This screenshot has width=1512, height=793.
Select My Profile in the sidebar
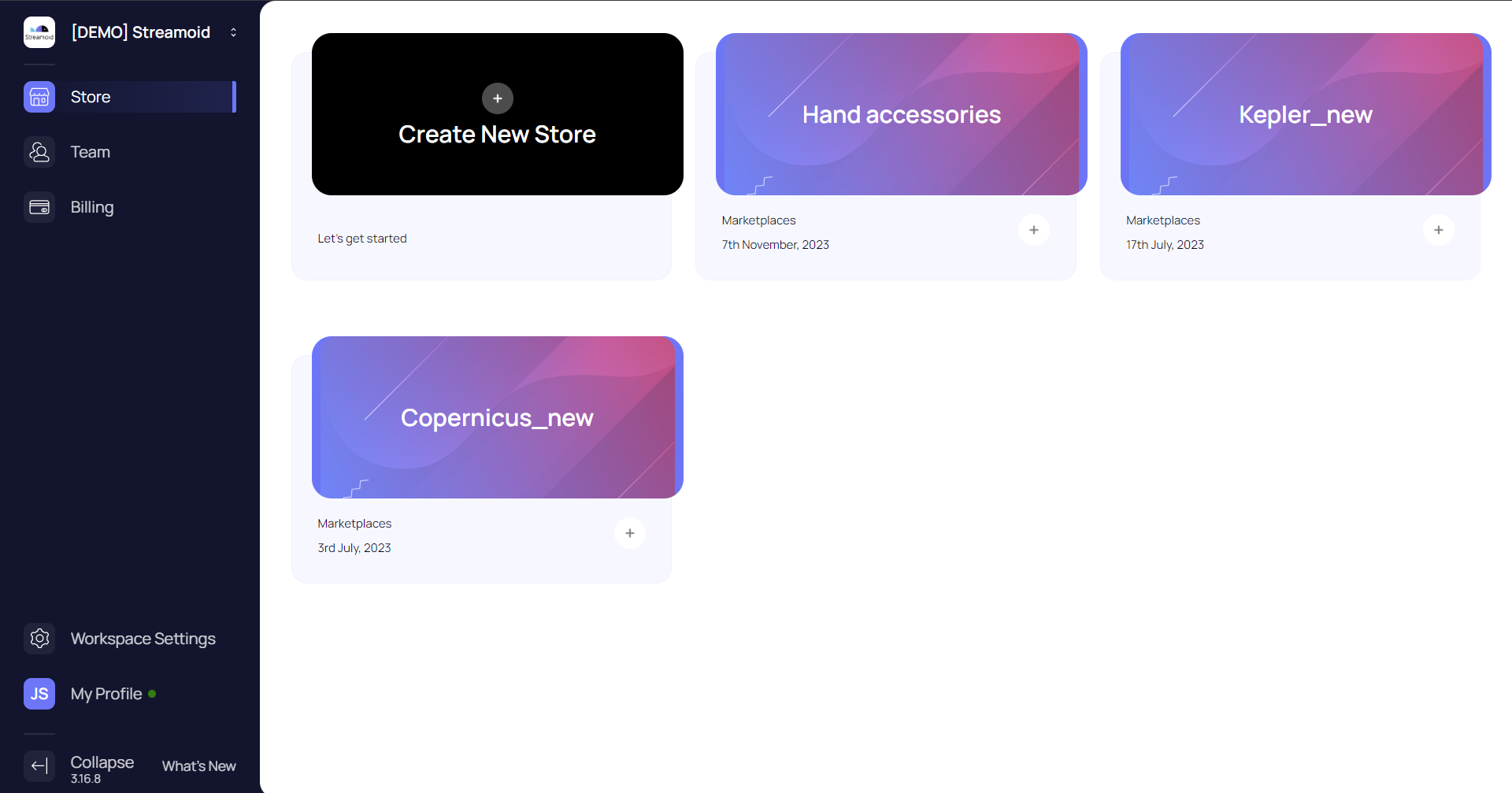[106, 693]
